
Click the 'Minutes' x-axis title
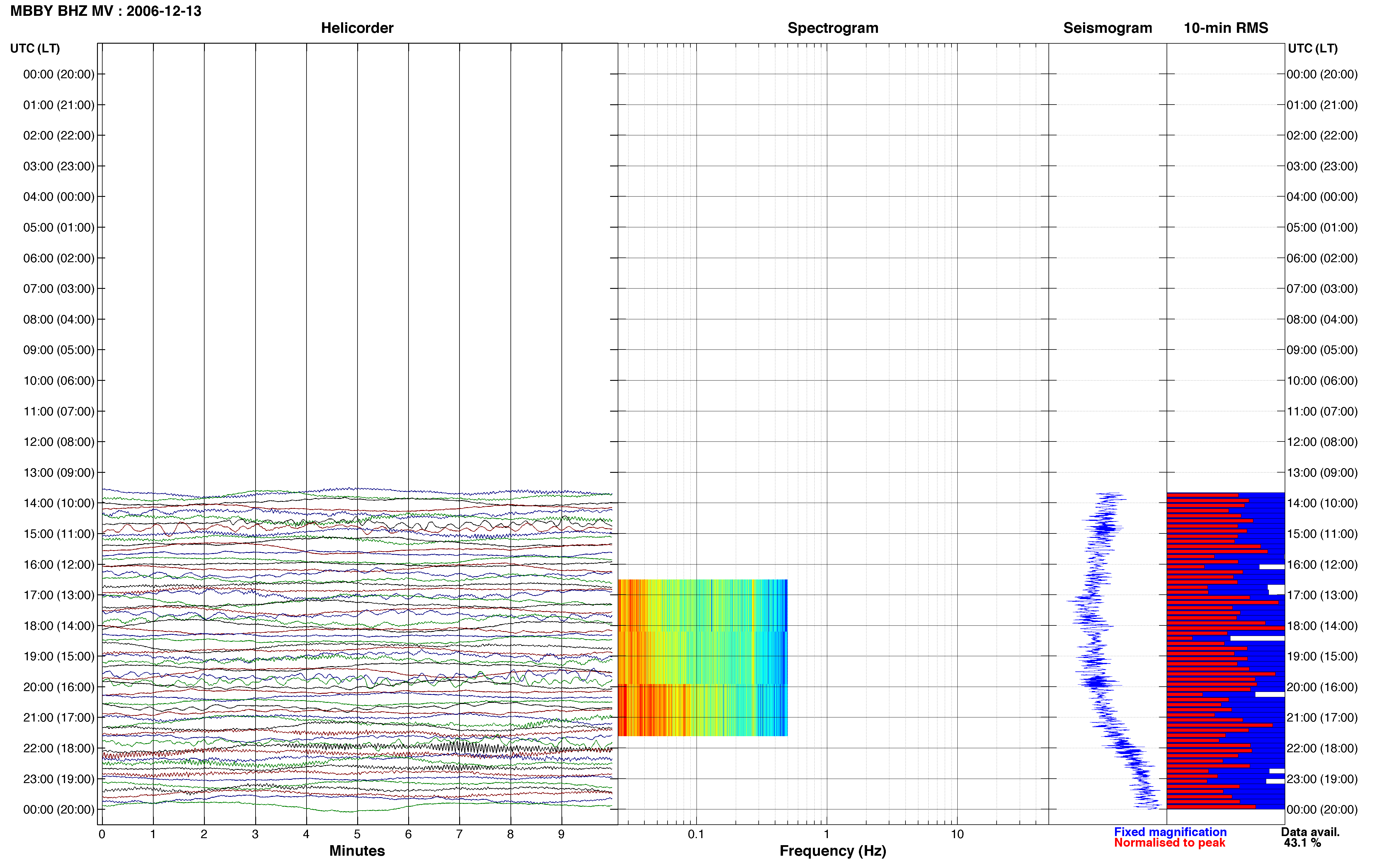[357, 851]
